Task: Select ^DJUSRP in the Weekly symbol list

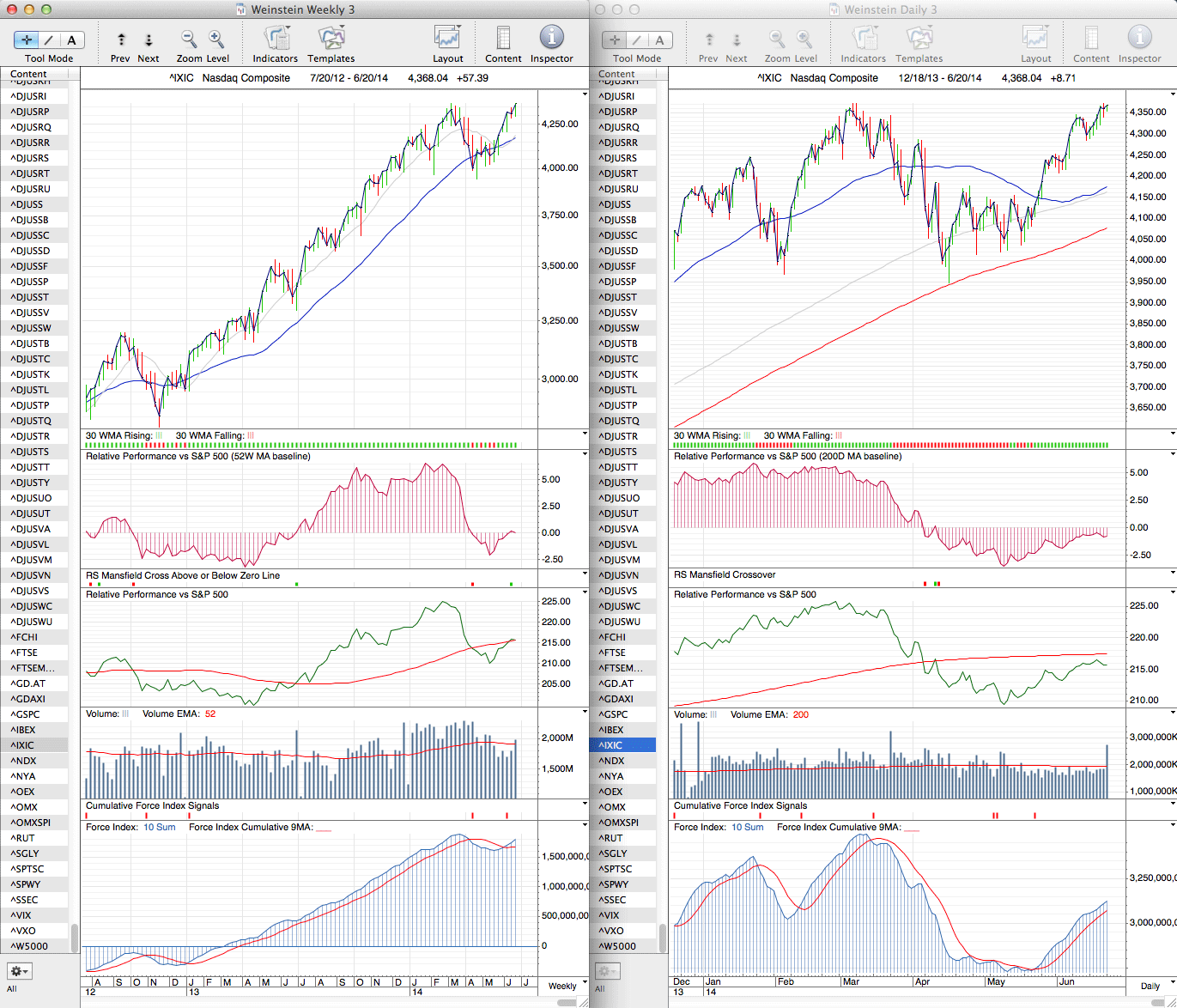Action: pyautogui.click(x=34, y=112)
